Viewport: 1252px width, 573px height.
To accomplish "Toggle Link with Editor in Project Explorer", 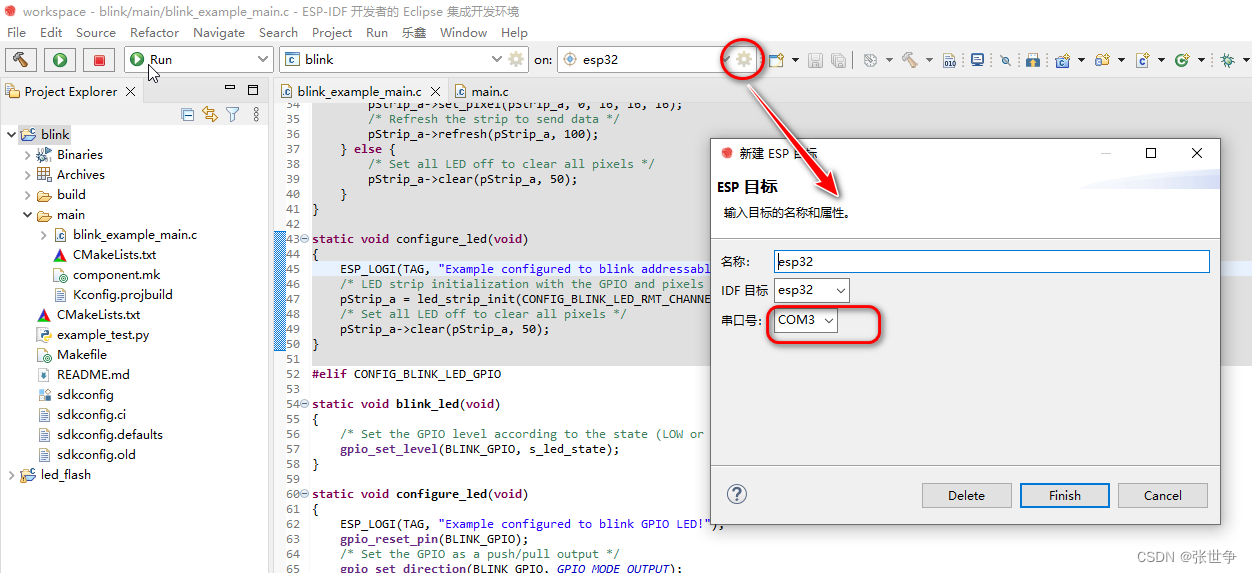I will (210, 115).
